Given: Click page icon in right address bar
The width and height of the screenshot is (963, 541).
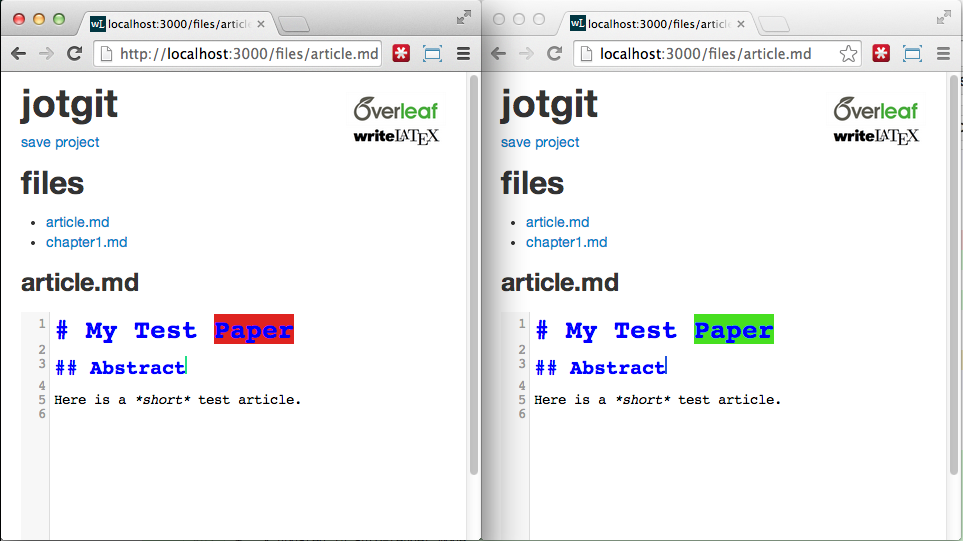Looking at the screenshot, I should [x=587, y=54].
